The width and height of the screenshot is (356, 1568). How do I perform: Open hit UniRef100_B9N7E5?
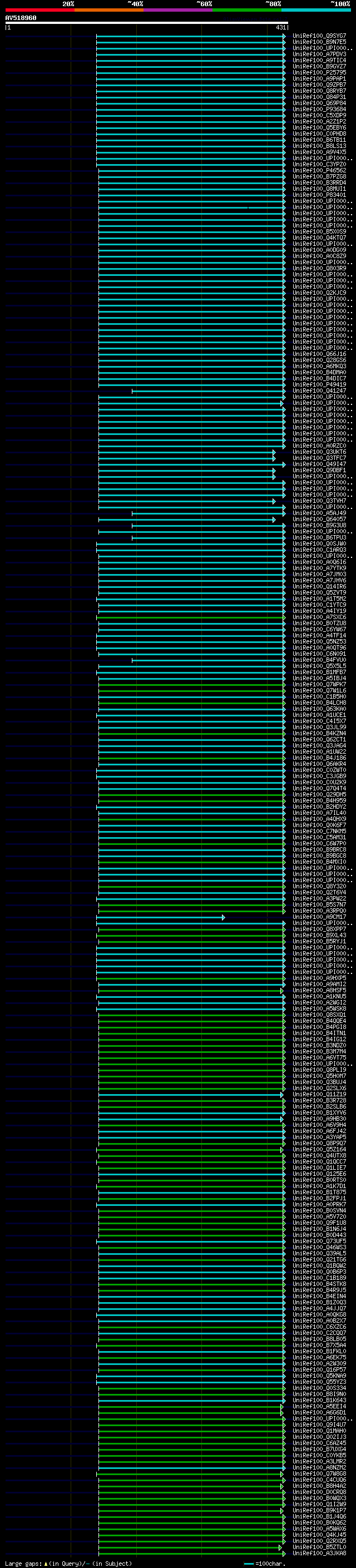pyautogui.click(x=319, y=42)
